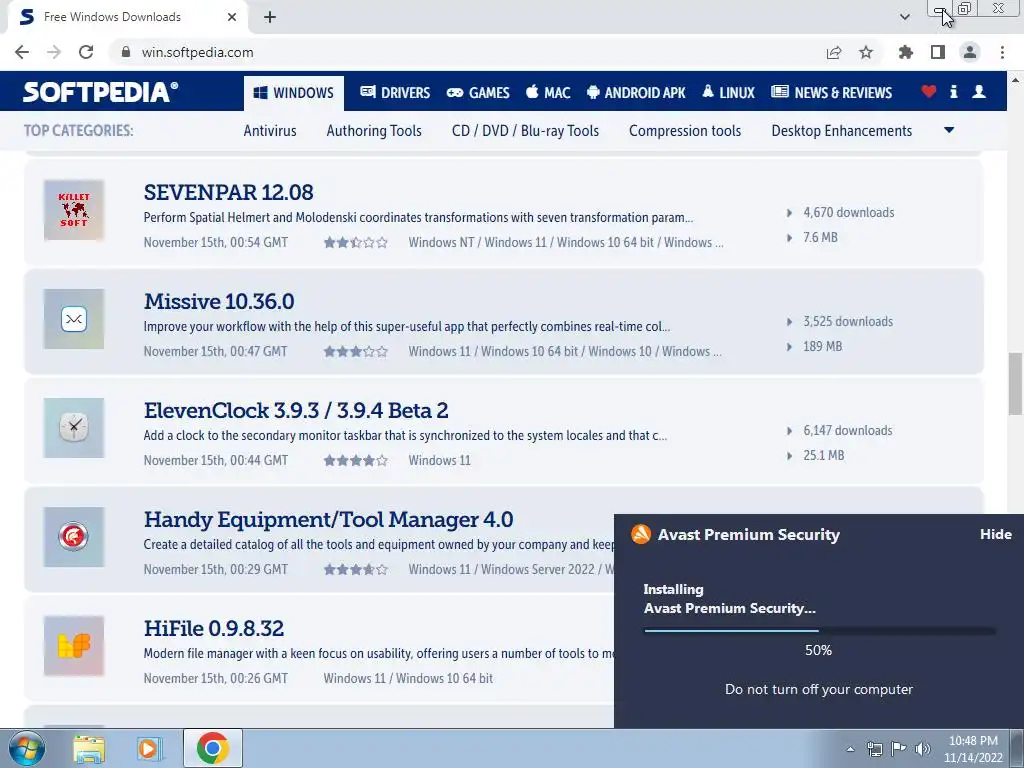View site information lock icon

point(126,52)
